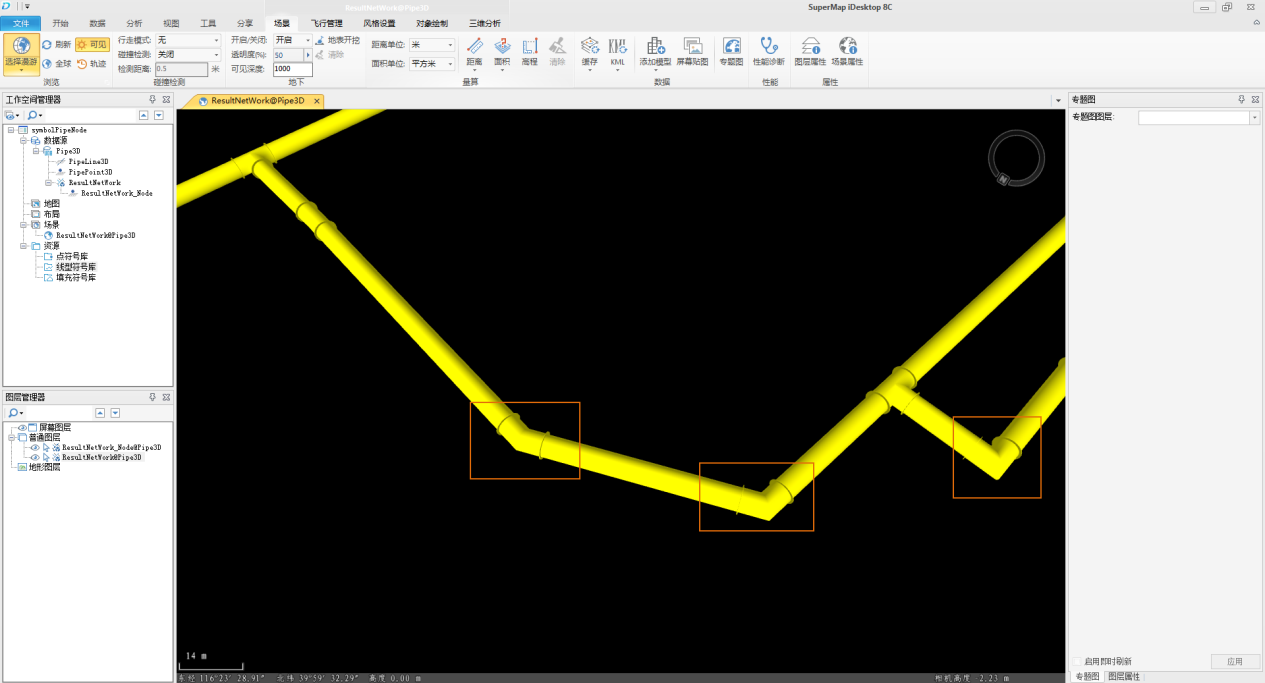Toggle visibility of ResultNetWork_Node@Pipe3D layer
The height and width of the screenshot is (683, 1265).
pyautogui.click(x=34, y=447)
